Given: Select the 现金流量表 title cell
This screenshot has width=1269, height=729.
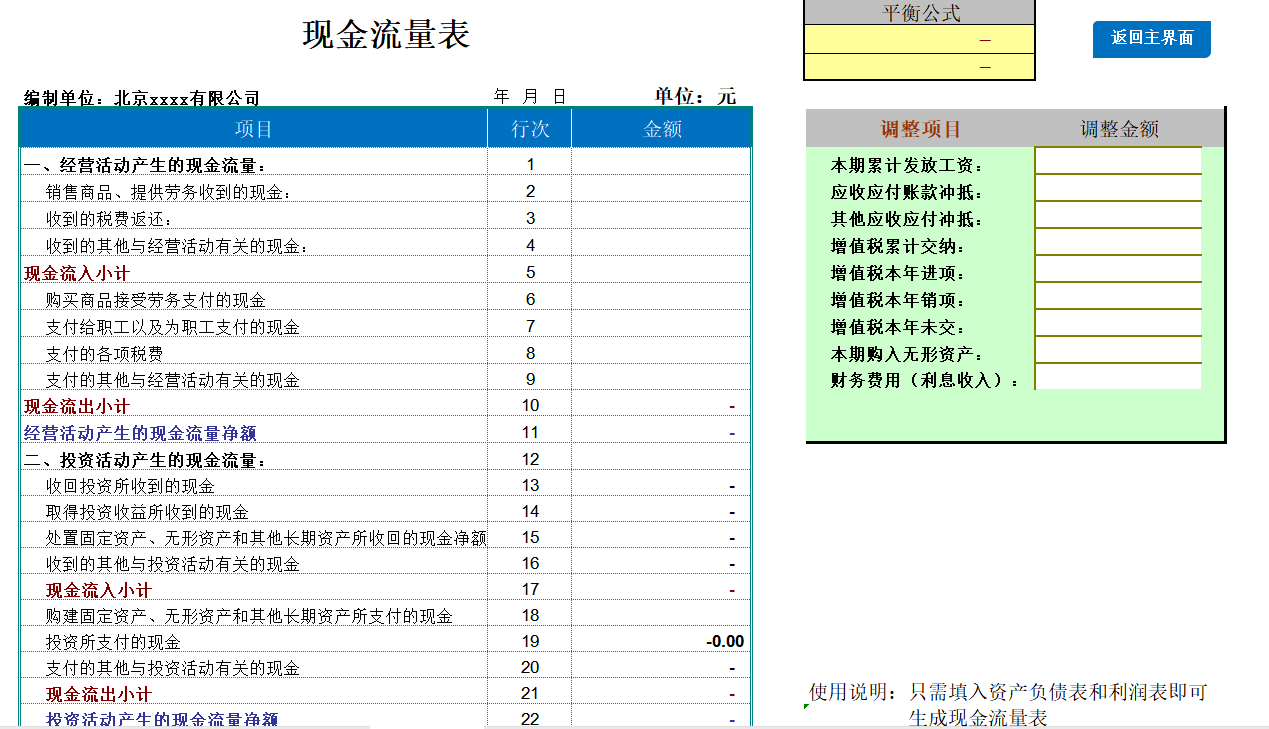Looking at the screenshot, I should pos(383,34).
